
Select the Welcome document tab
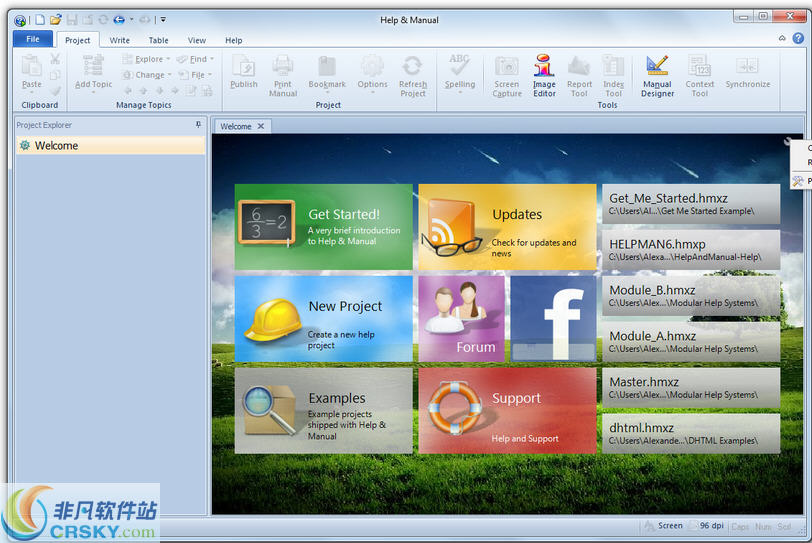click(236, 126)
